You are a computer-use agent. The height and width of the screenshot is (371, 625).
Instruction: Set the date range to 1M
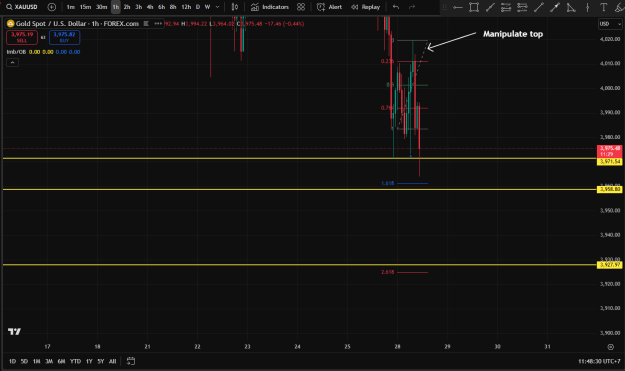36,361
